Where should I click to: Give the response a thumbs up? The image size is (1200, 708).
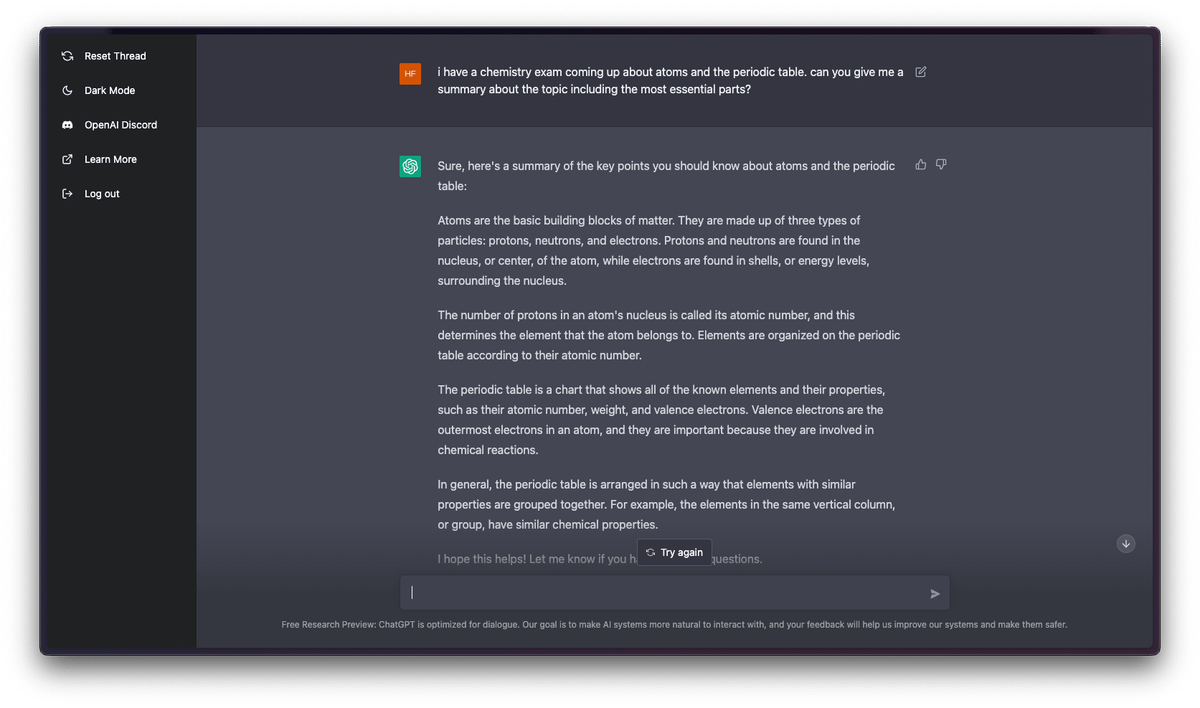(921, 165)
